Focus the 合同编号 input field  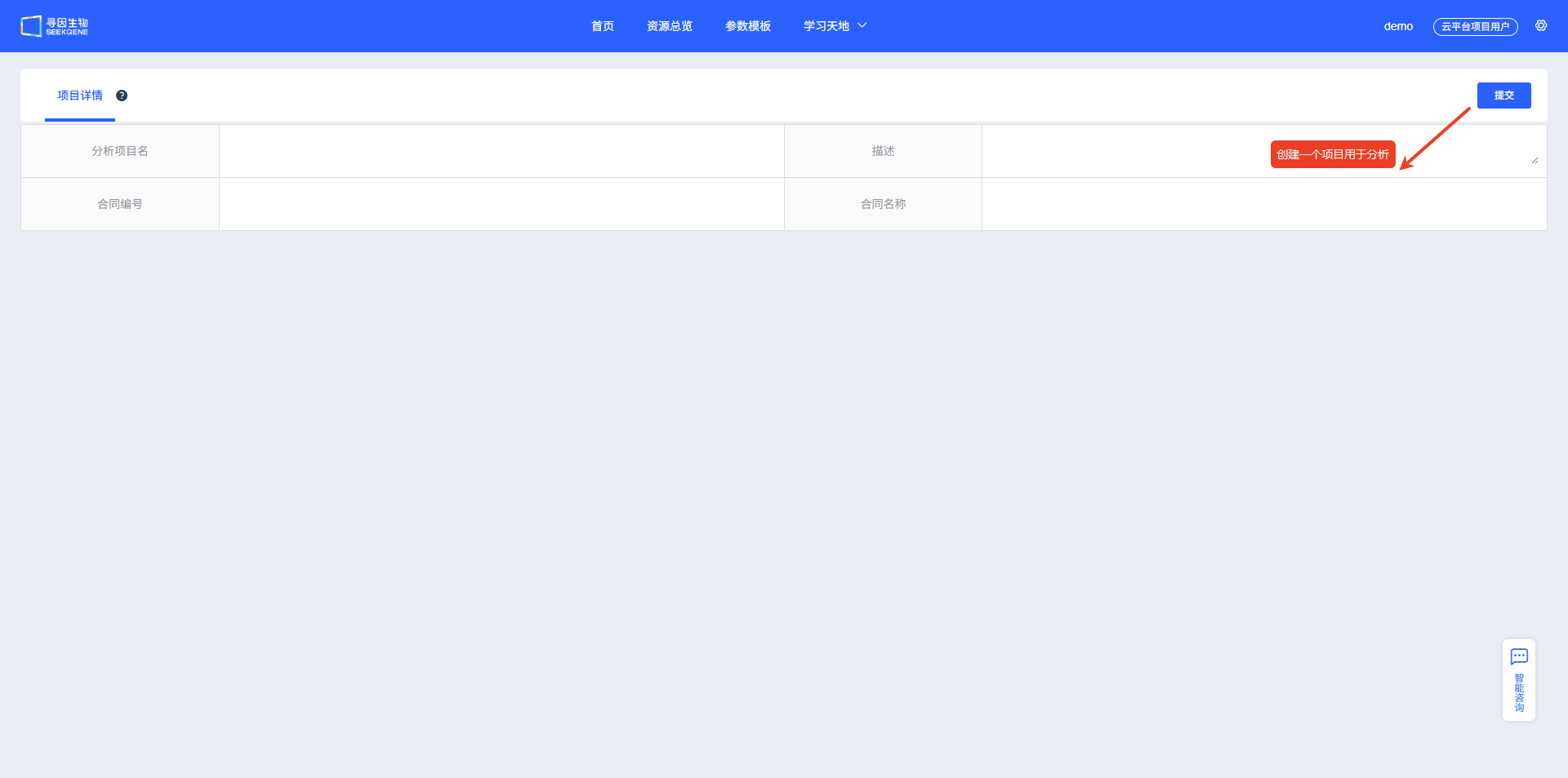[x=501, y=204]
